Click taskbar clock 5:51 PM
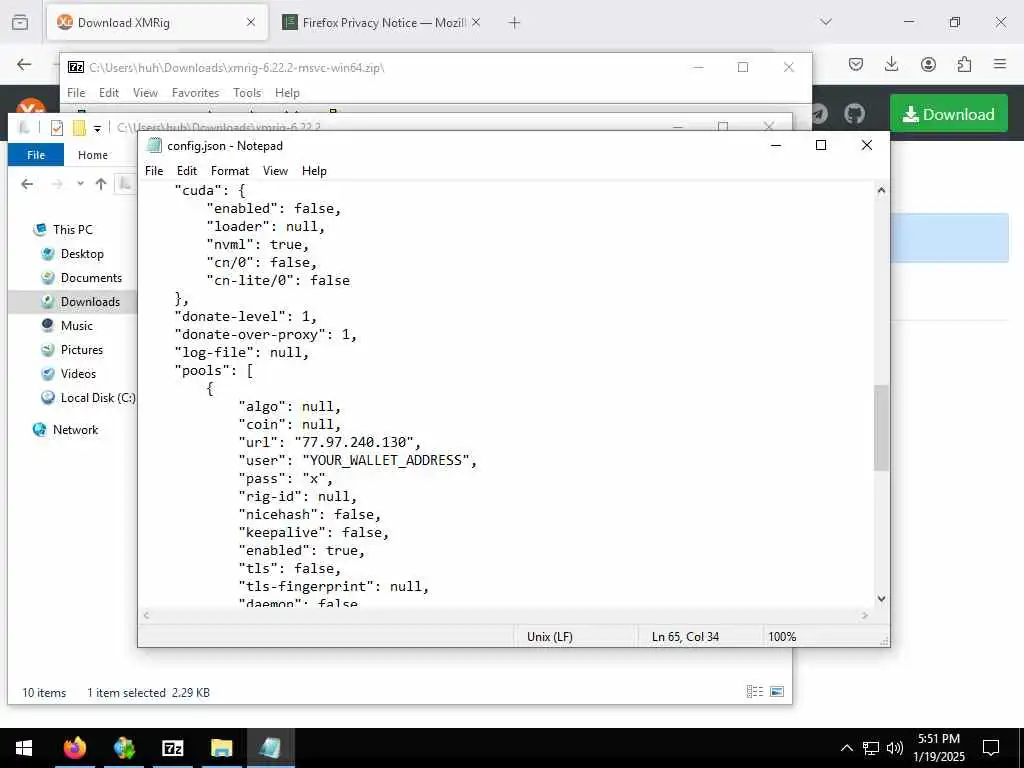1024x768 pixels. click(939, 748)
